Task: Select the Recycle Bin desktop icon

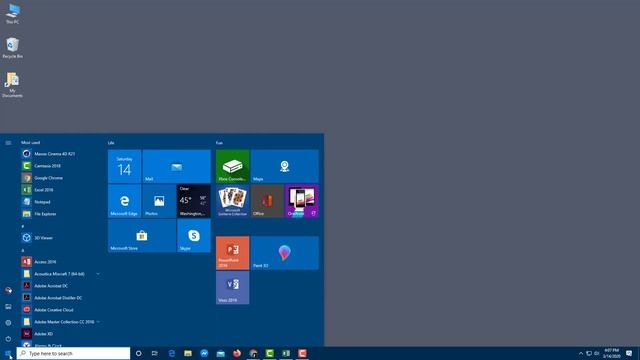Action: click(x=13, y=48)
